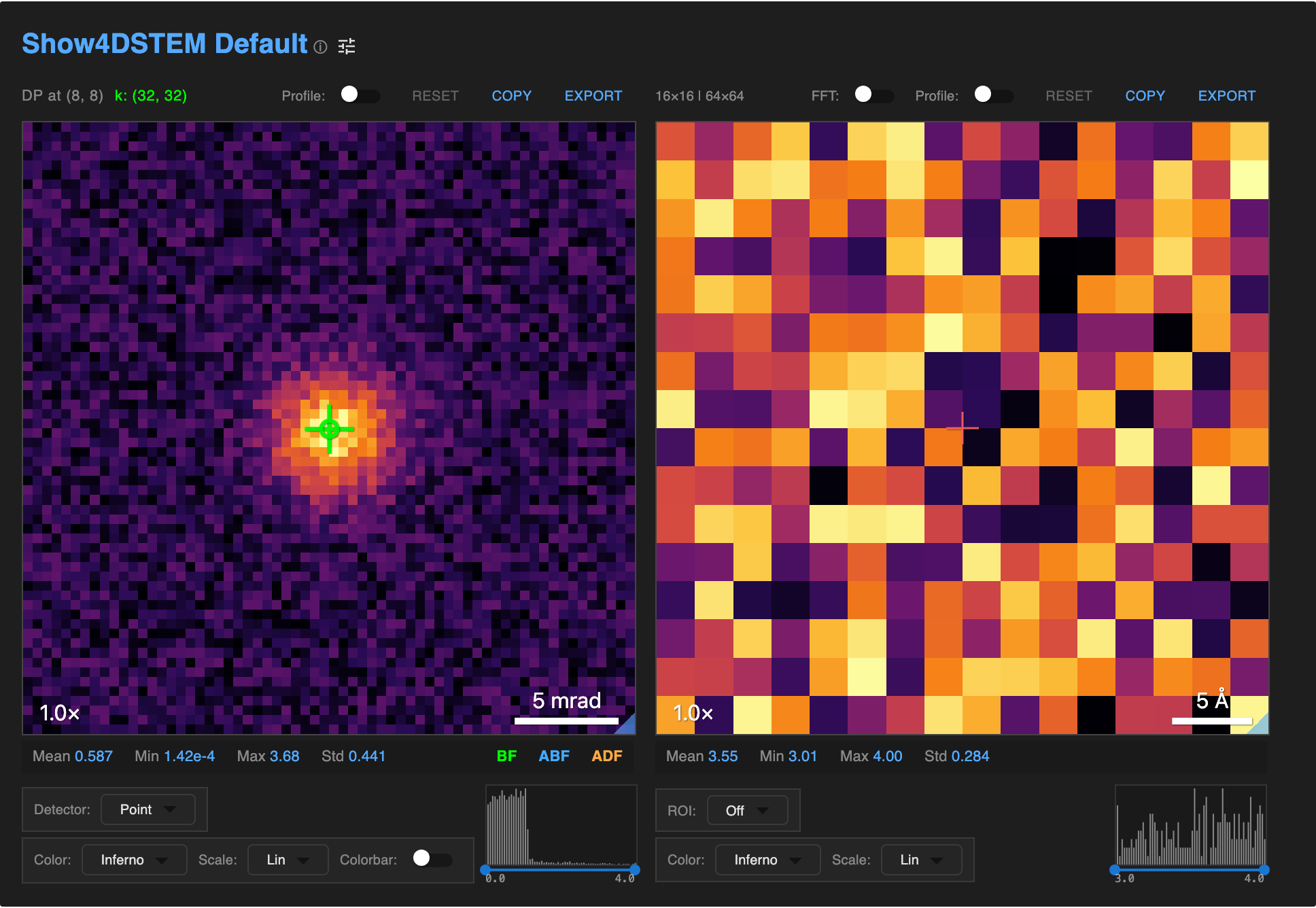
Task: Click the red crosshair marker on the real-space image
Action: [x=963, y=427]
